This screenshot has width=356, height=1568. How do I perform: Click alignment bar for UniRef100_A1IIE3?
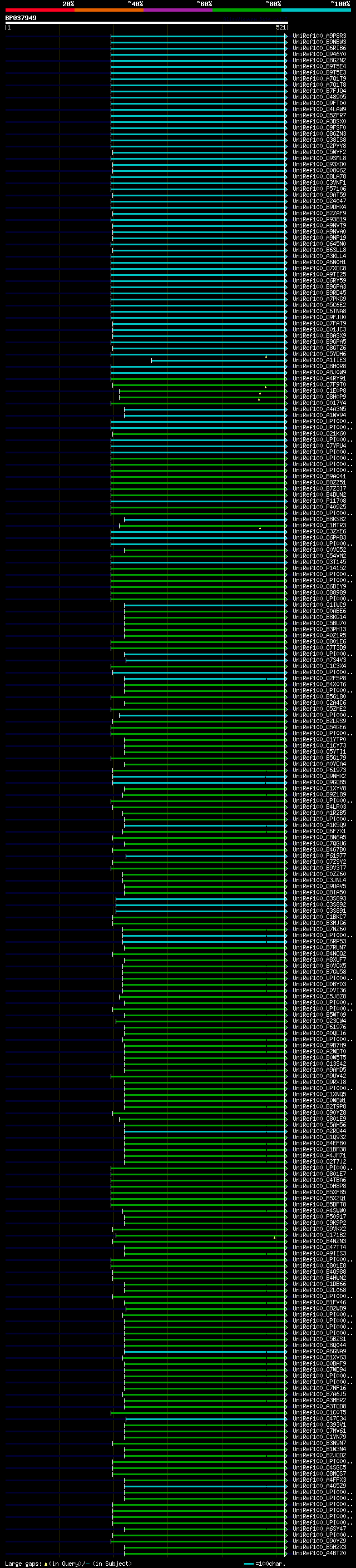pos(219,360)
